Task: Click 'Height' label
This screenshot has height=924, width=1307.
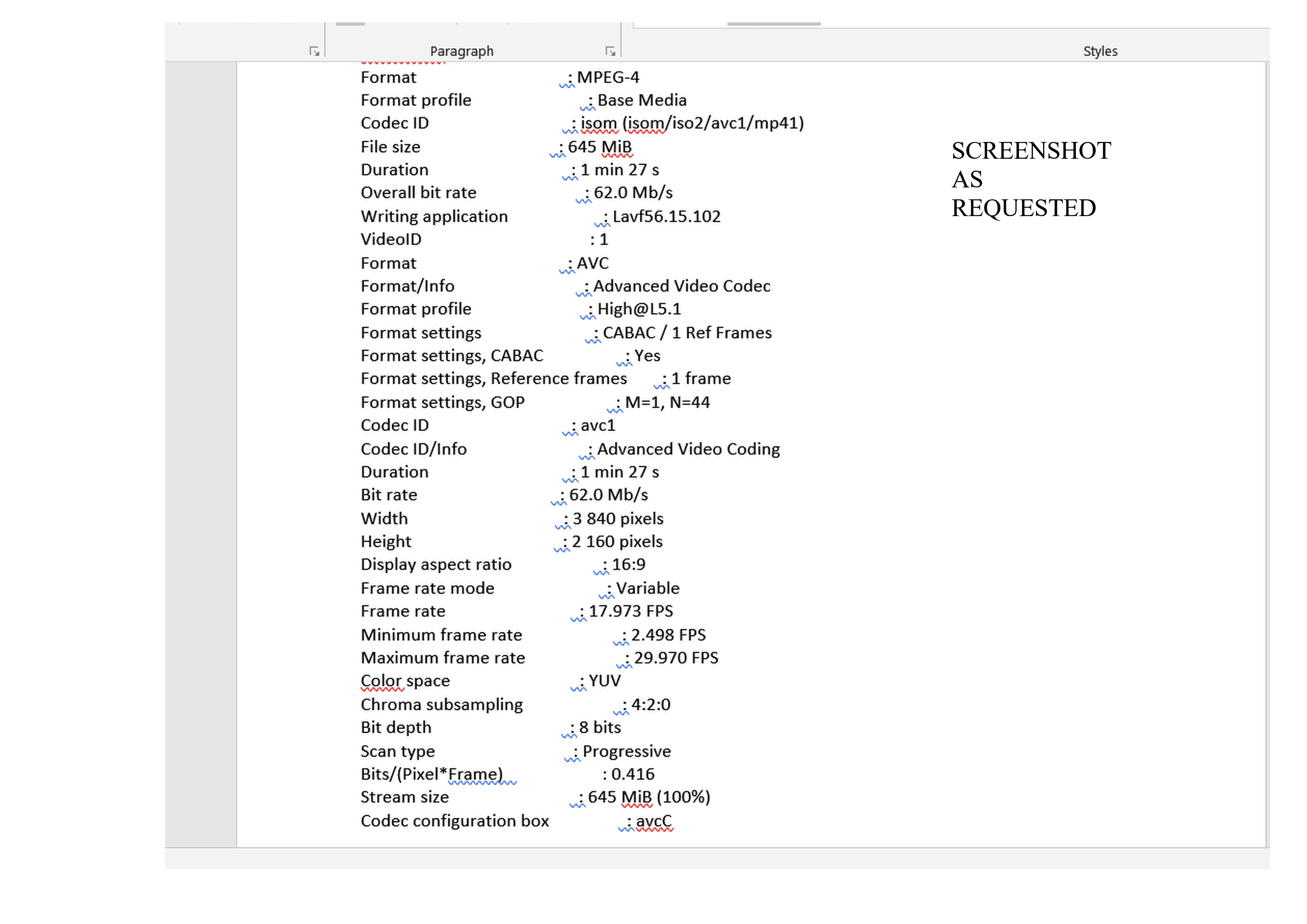Action: coord(386,542)
